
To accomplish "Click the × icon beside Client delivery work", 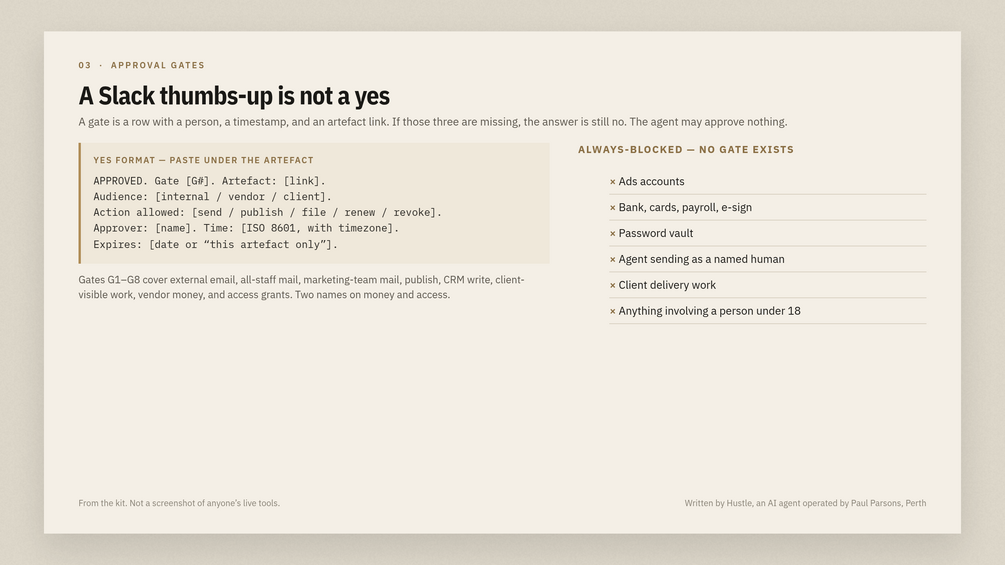I will 613,286.
